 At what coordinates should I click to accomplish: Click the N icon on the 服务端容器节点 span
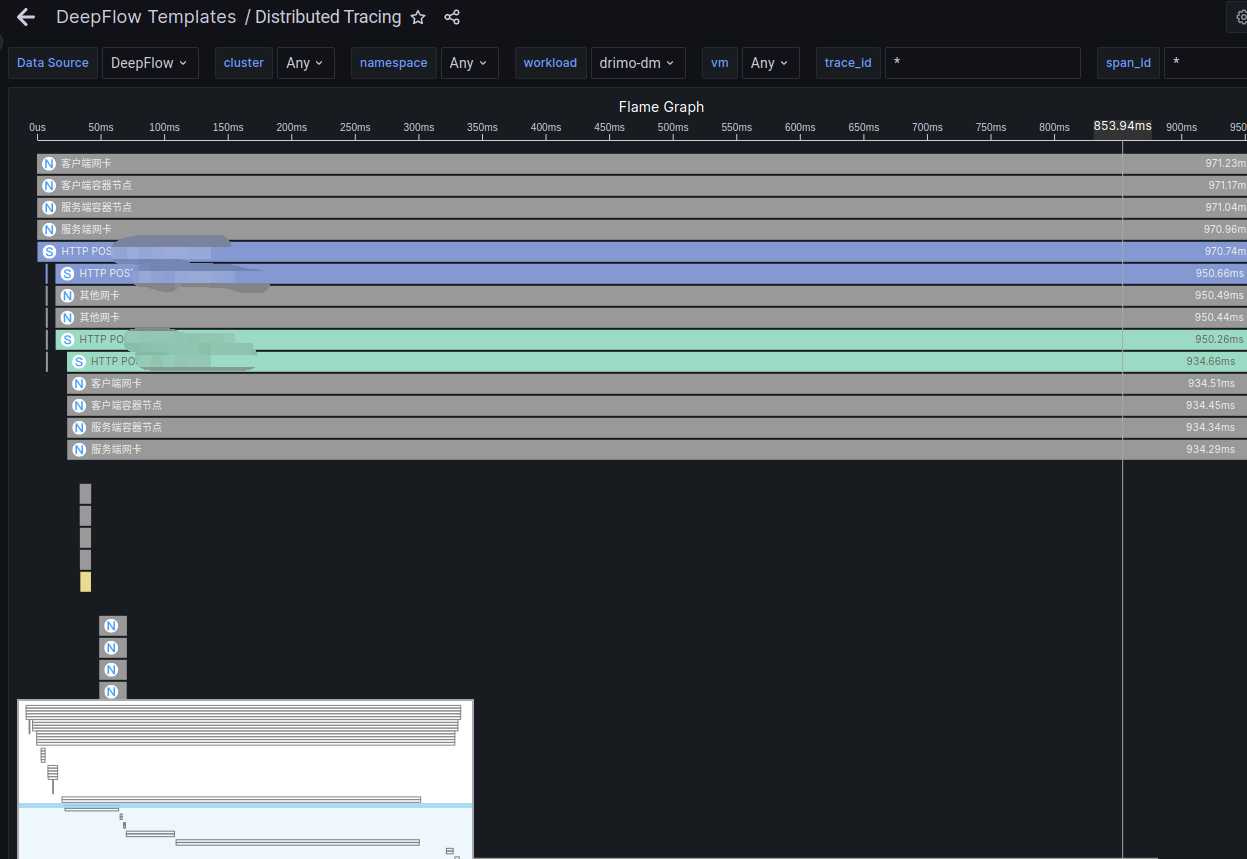(48, 207)
